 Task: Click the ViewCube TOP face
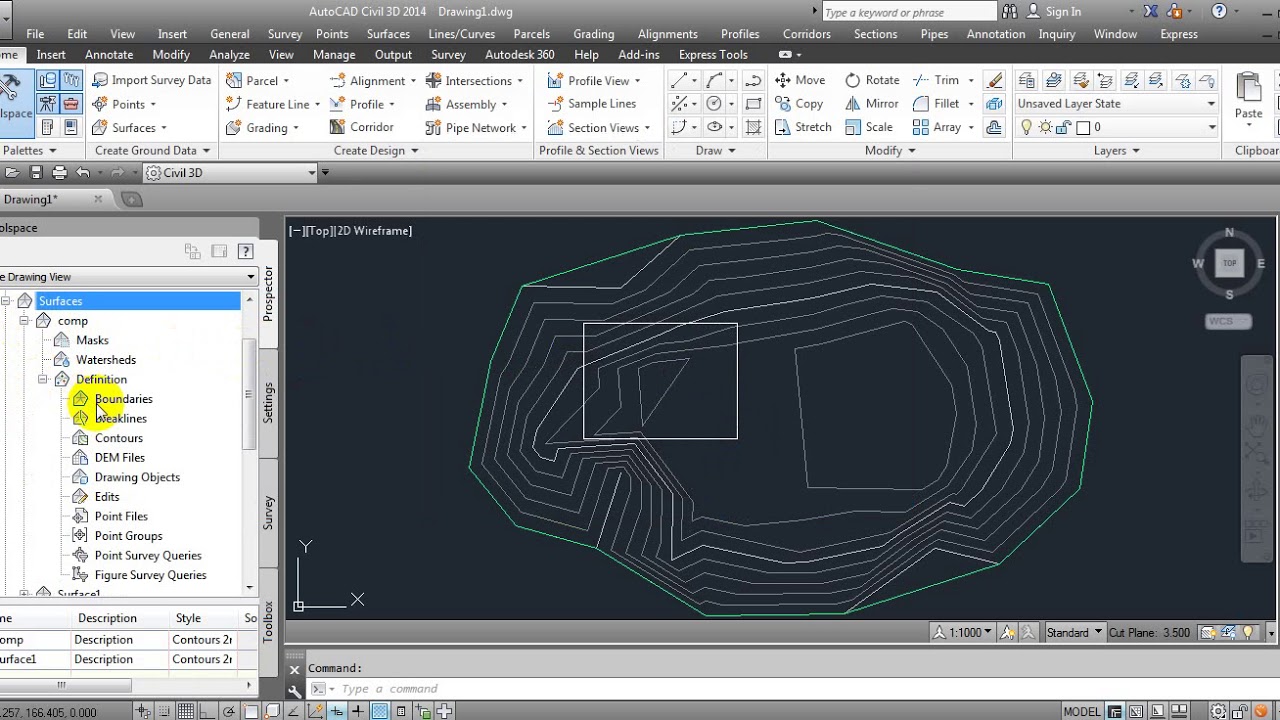tap(1229, 263)
